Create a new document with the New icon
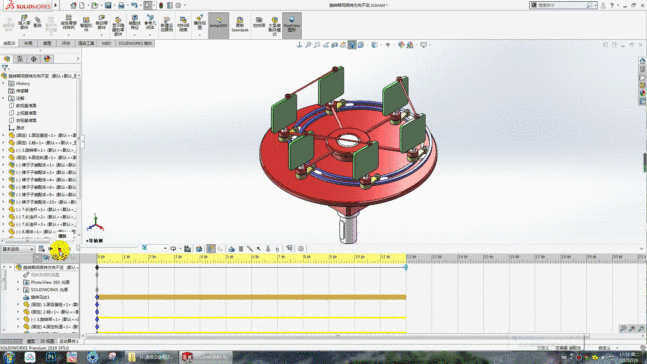647x364 pixels. [x=82, y=5]
